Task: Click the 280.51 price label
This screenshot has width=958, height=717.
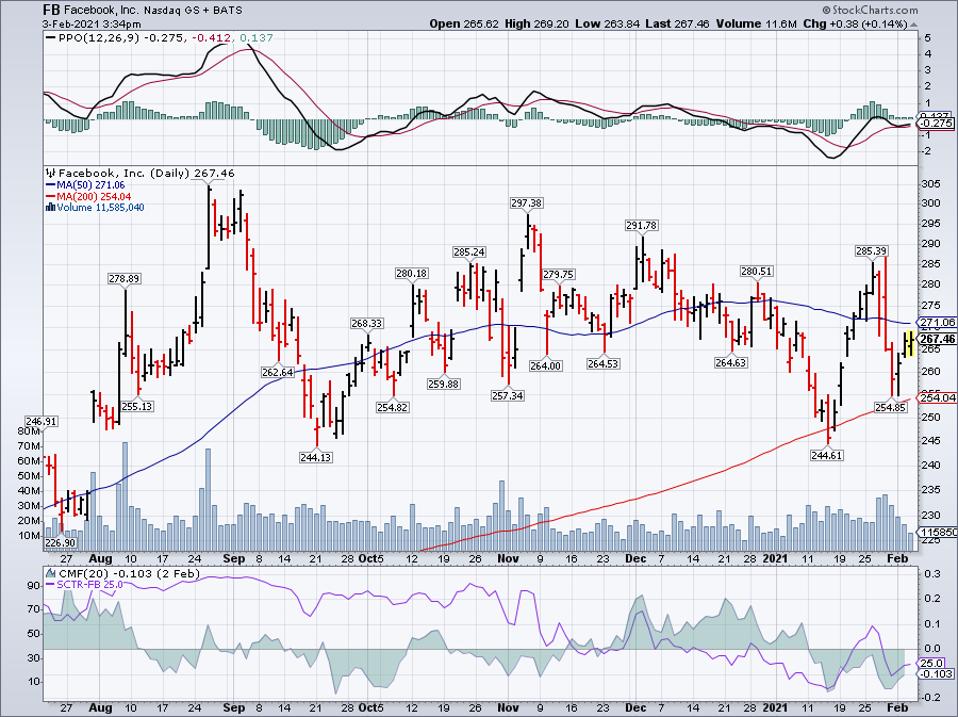Action: point(756,271)
